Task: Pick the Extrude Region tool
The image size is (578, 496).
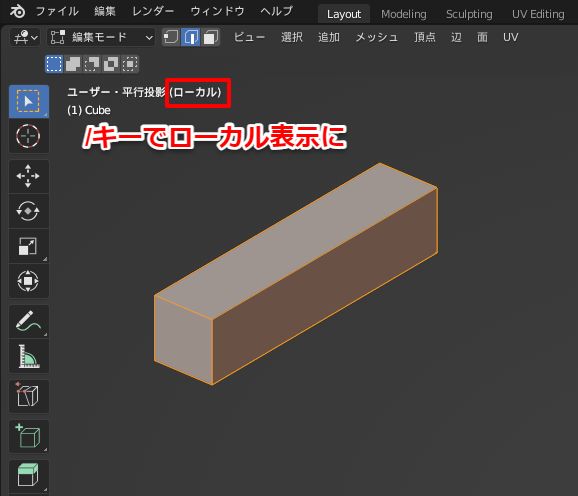Action: (29, 476)
